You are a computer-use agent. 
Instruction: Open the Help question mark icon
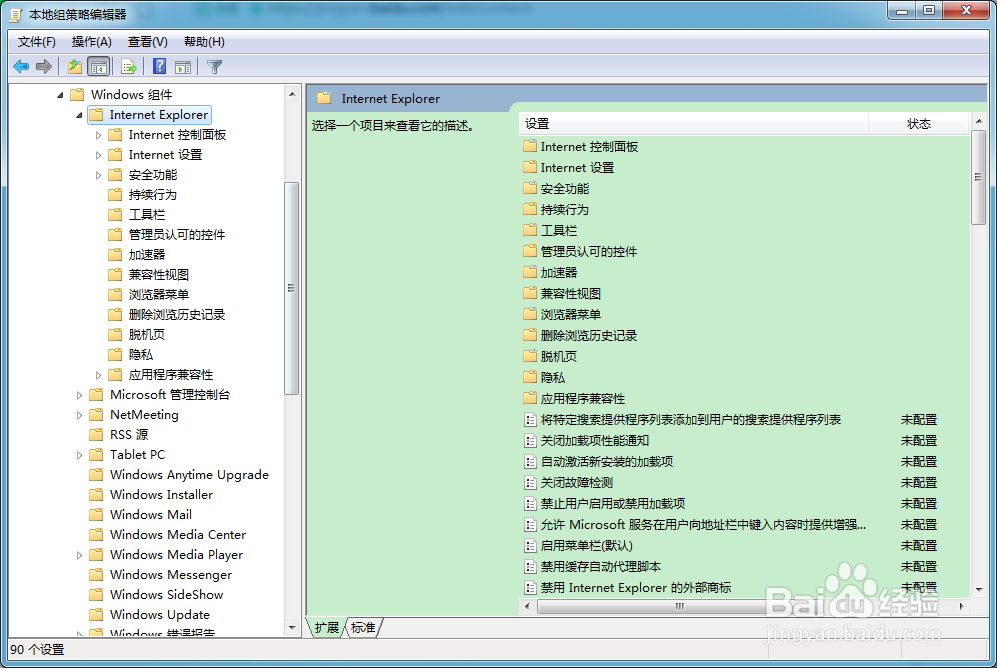pyautogui.click(x=160, y=66)
